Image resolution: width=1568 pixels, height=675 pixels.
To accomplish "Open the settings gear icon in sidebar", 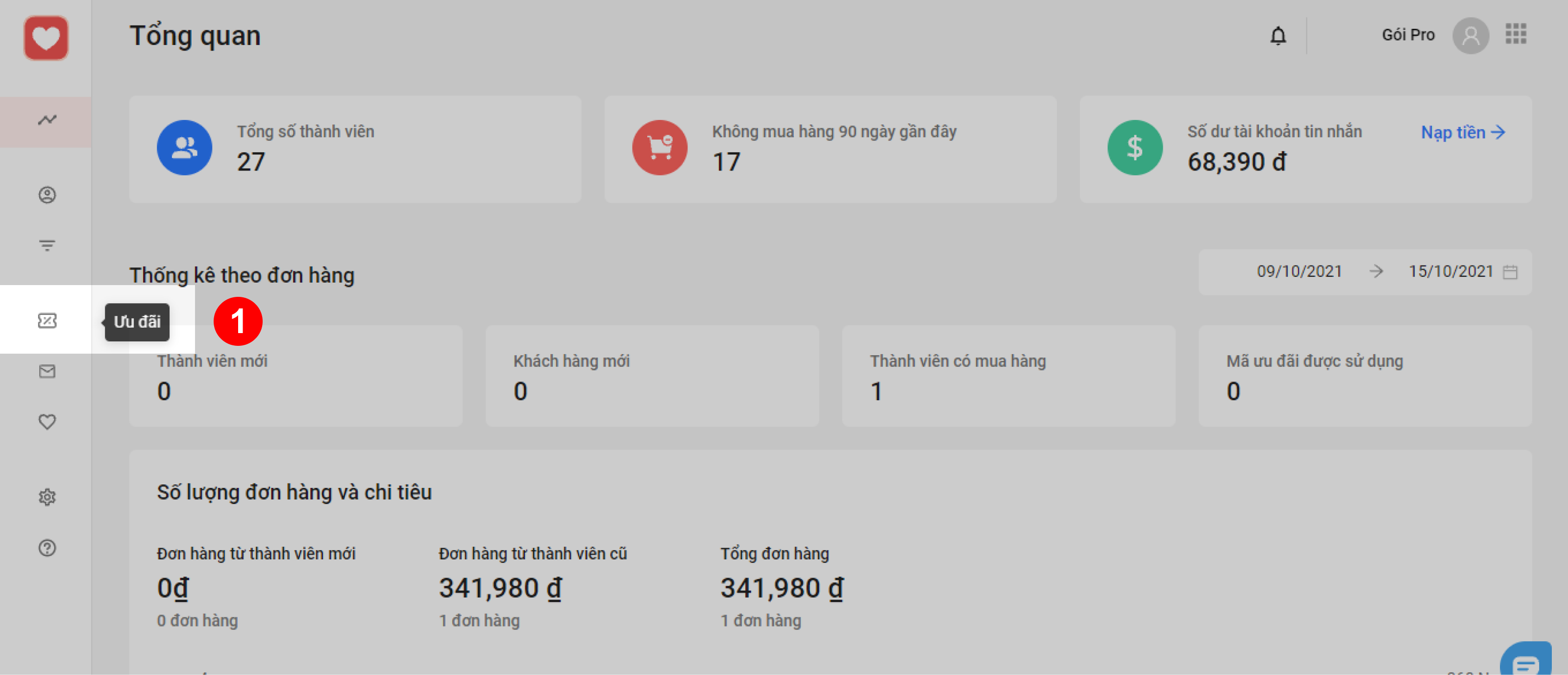I will click(47, 497).
